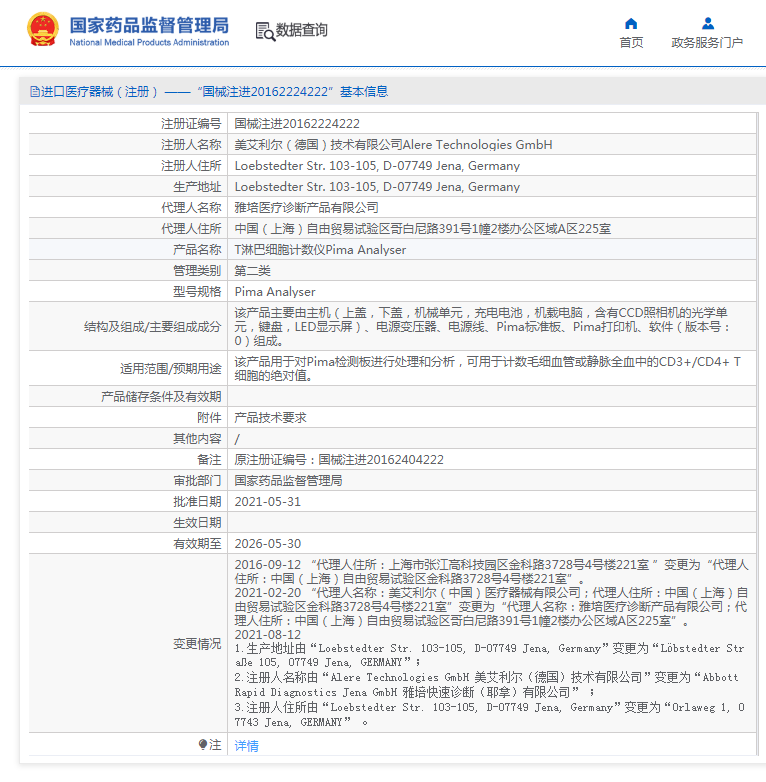Click the 型号规格 value Pima Analyser
Viewport: 766px width, 782px height.
tap(275, 292)
